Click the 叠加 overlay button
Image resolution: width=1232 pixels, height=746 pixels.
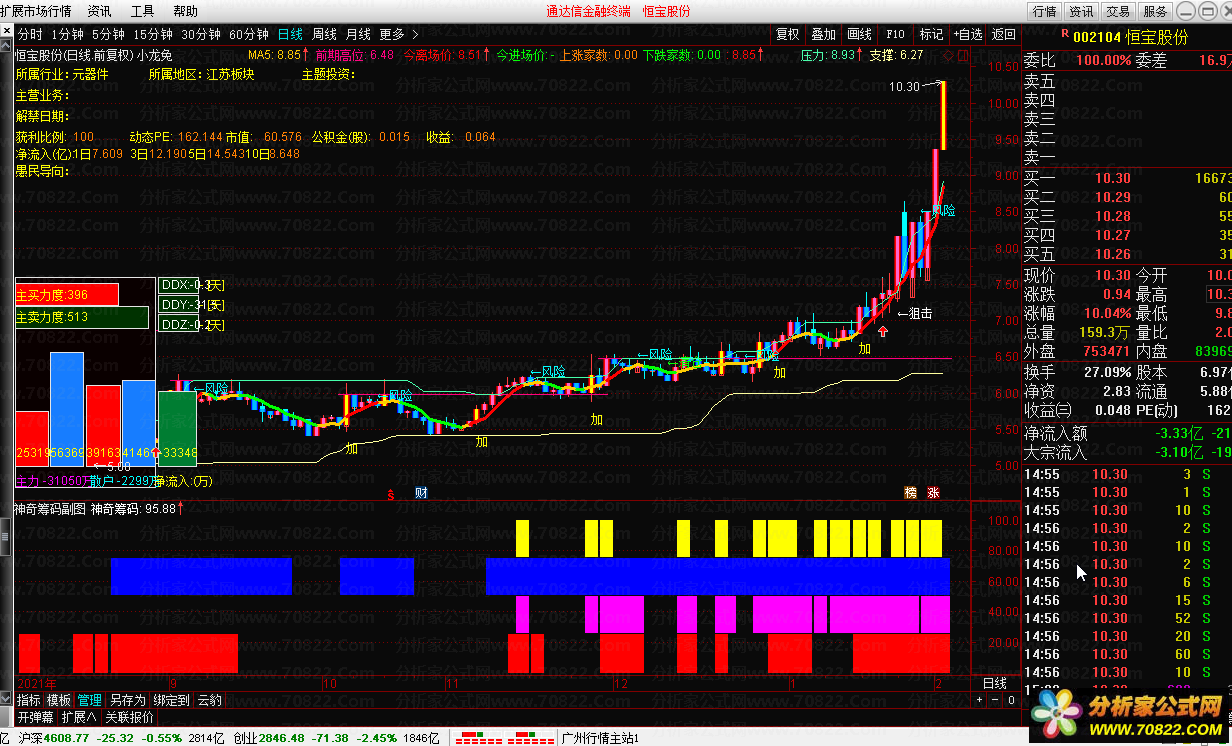(x=824, y=34)
